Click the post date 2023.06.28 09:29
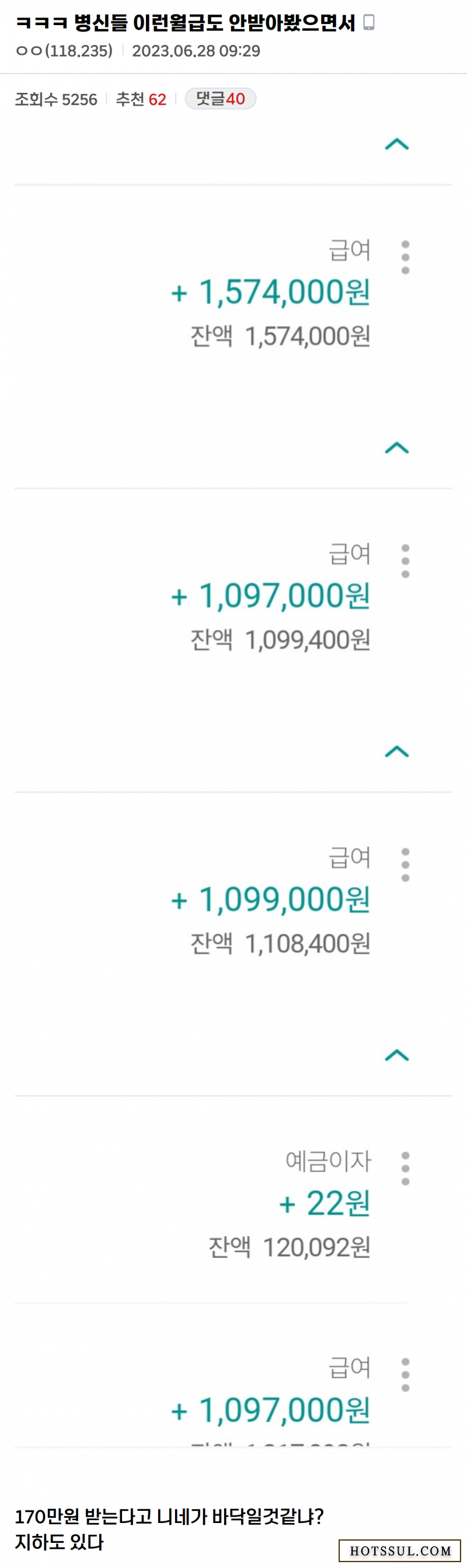 tap(196, 51)
